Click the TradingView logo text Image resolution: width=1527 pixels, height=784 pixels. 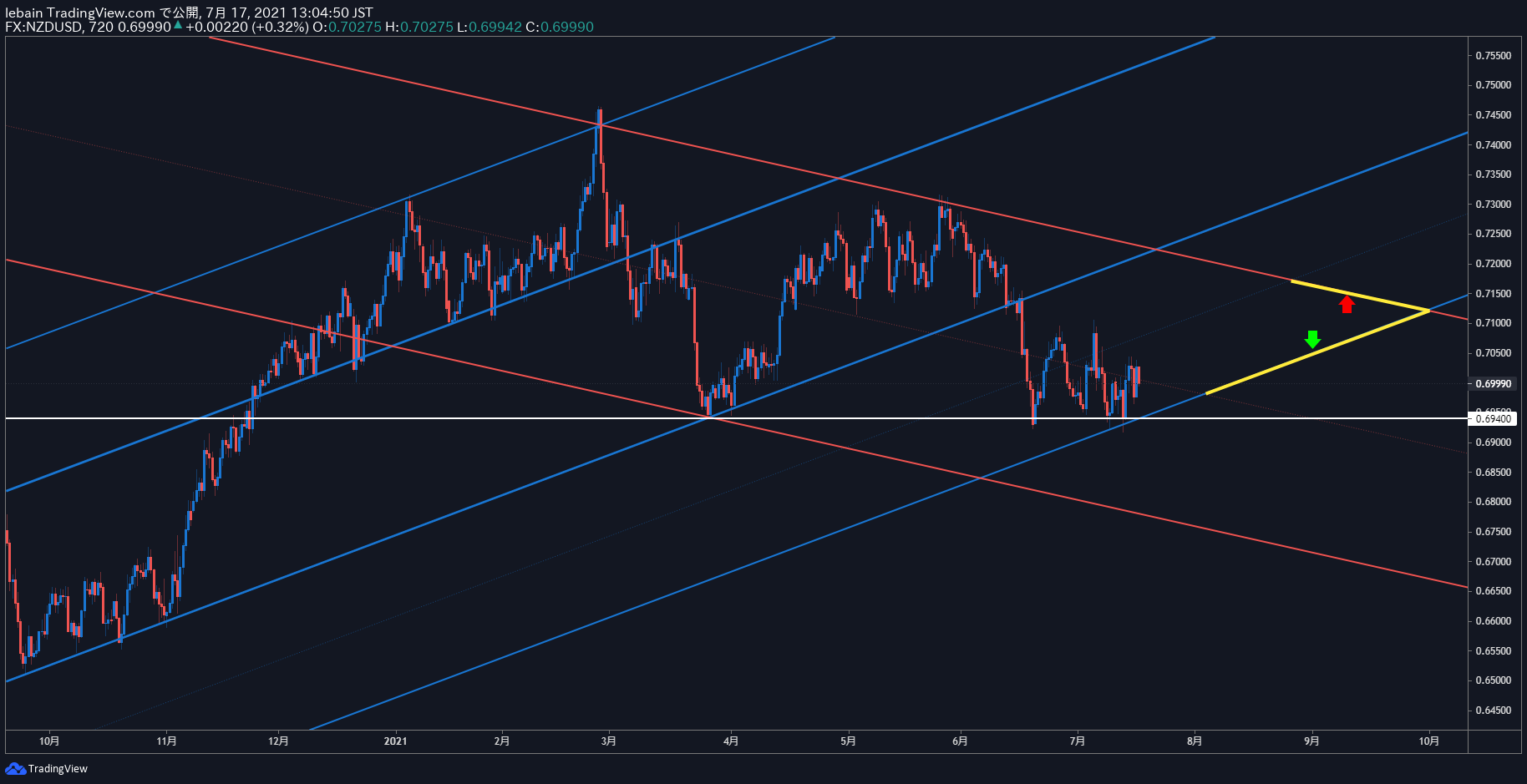58,769
